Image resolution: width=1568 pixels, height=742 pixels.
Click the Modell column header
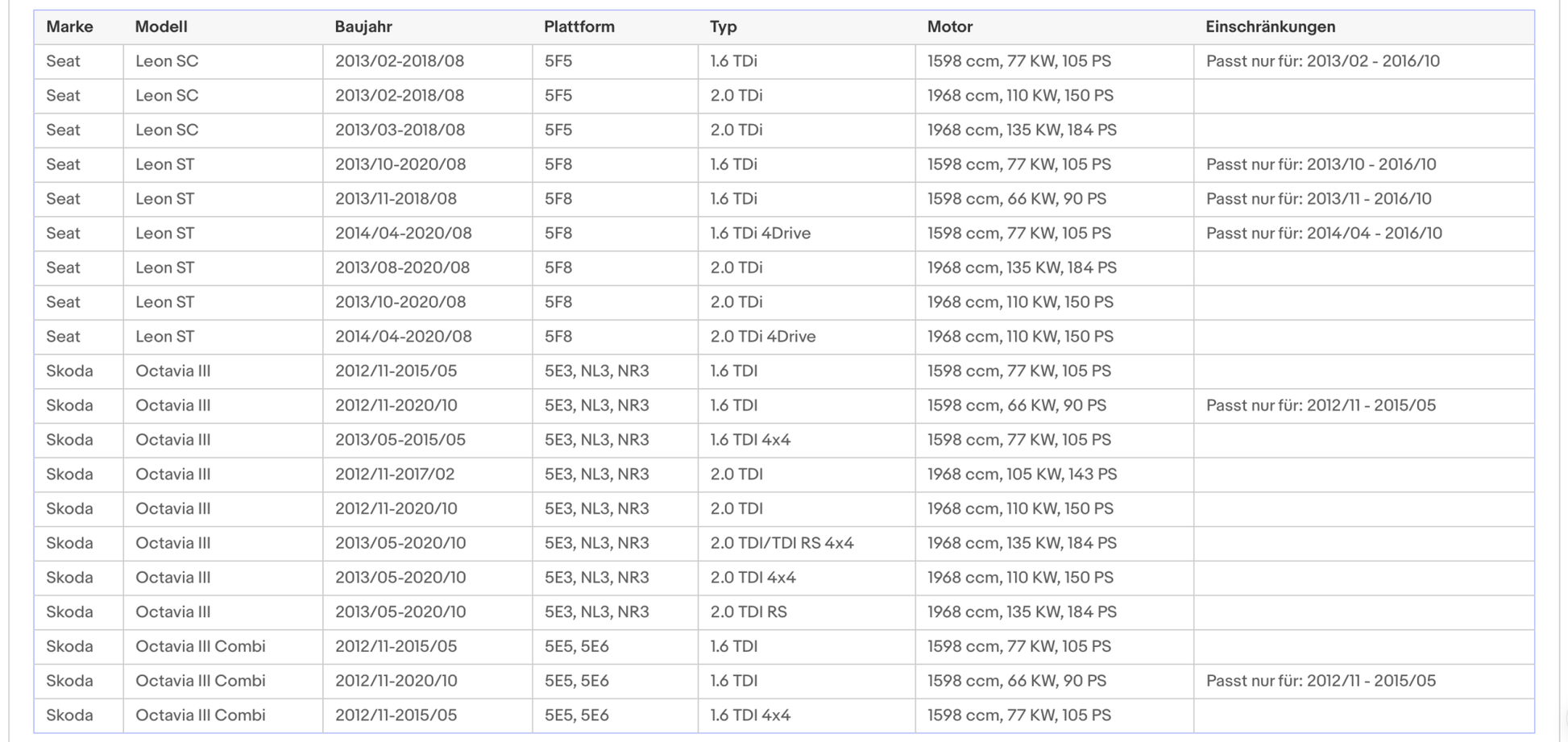(161, 27)
